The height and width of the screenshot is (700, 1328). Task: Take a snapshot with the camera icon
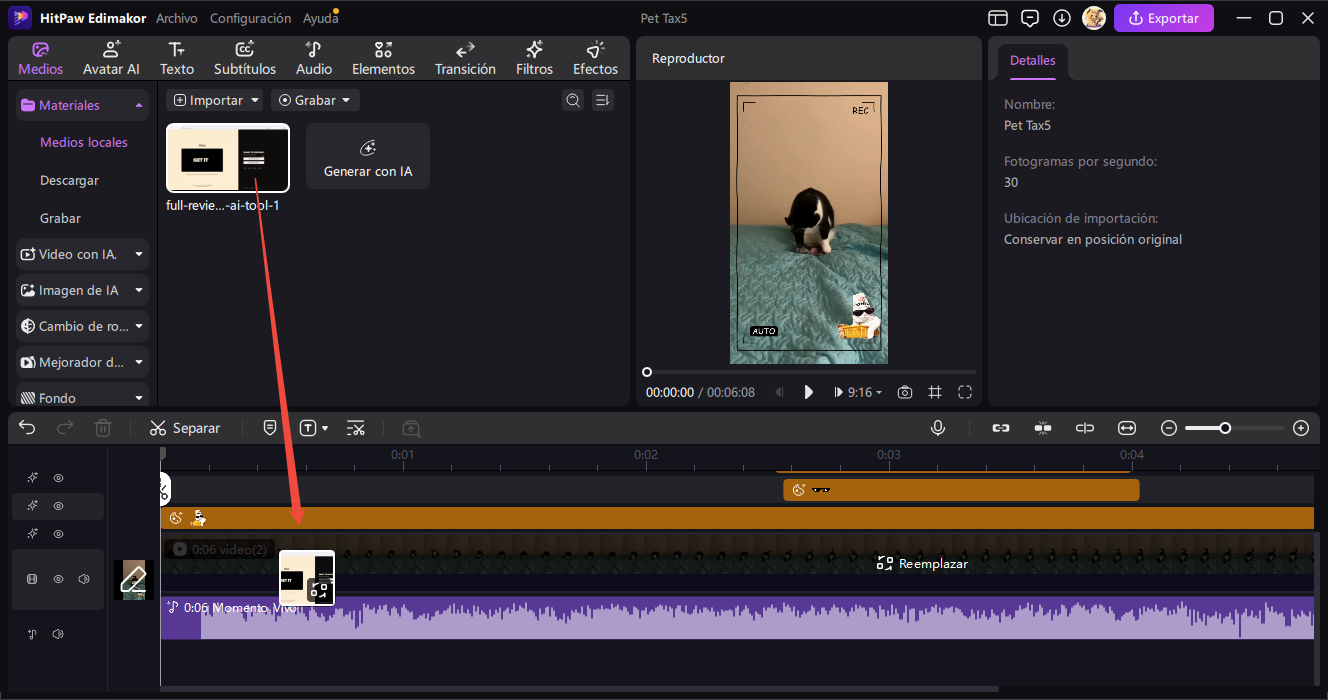pyautogui.click(x=904, y=393)
